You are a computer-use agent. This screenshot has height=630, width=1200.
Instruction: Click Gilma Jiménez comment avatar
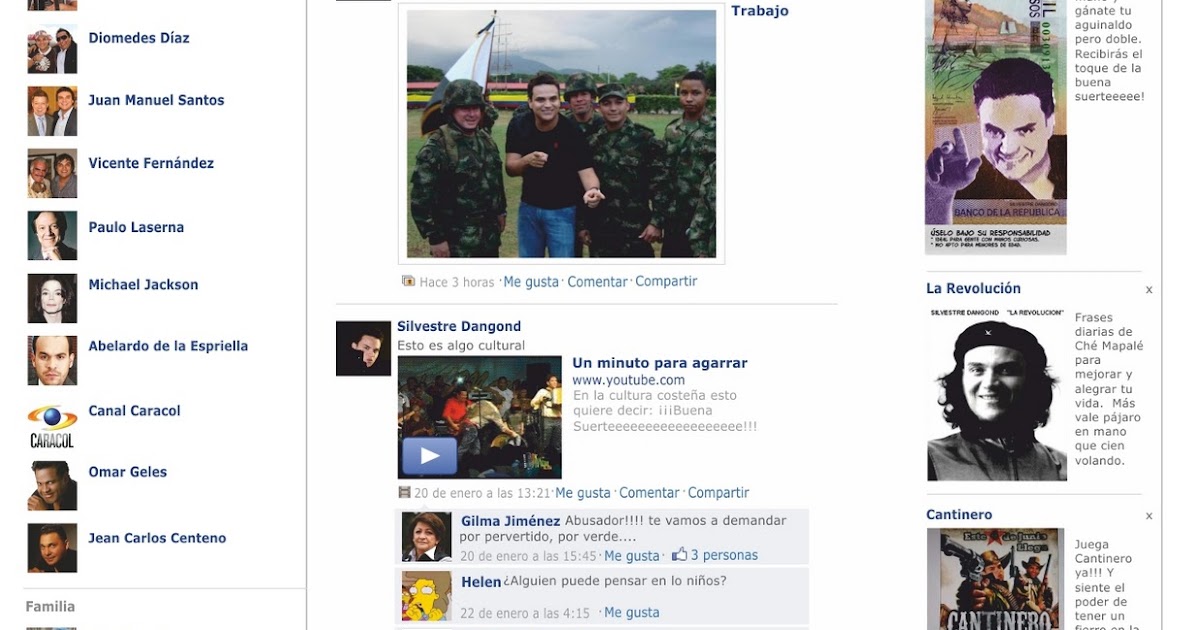click(x=427, y=537)
